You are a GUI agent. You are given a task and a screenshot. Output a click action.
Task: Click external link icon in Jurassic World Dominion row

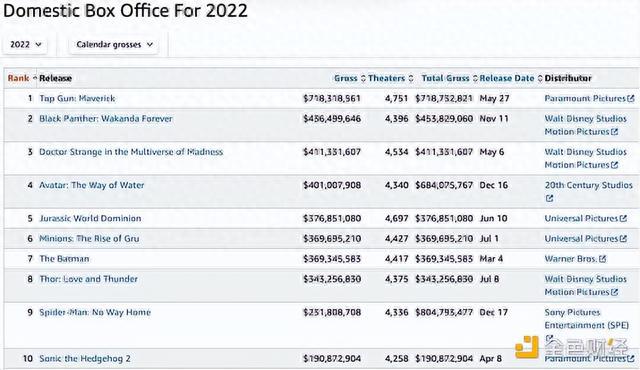coord(623,218)
